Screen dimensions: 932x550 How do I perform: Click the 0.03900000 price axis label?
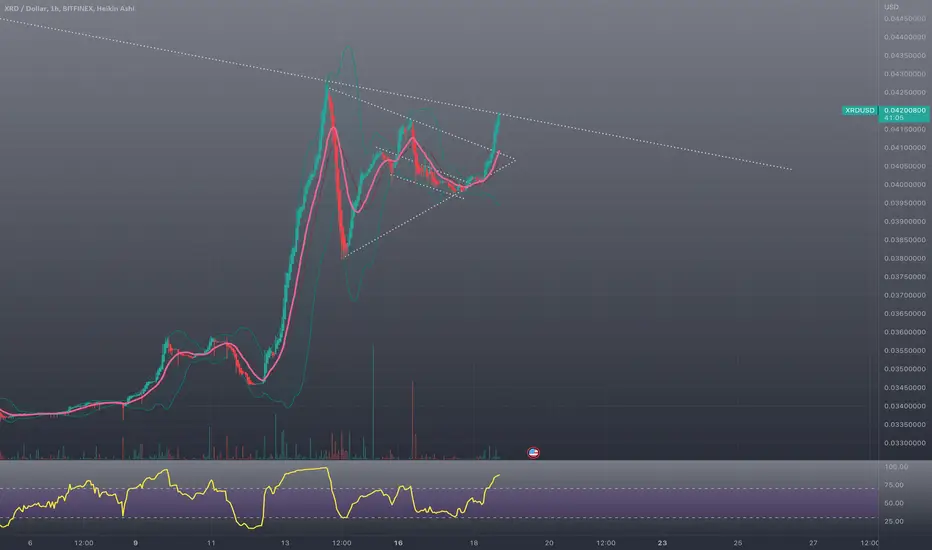(x=904, y=222)
